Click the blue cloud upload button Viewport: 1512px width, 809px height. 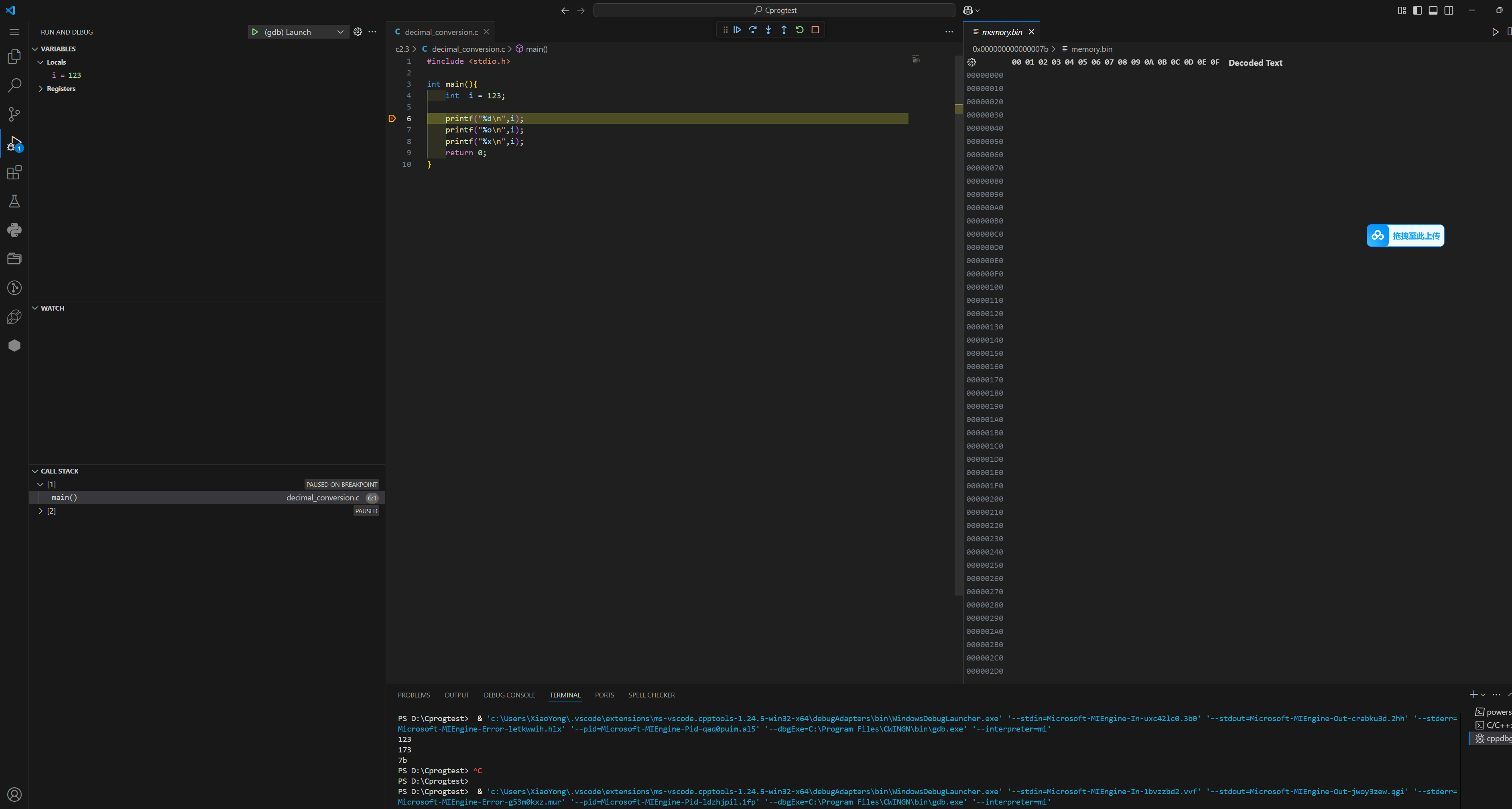click(1404, 236)
